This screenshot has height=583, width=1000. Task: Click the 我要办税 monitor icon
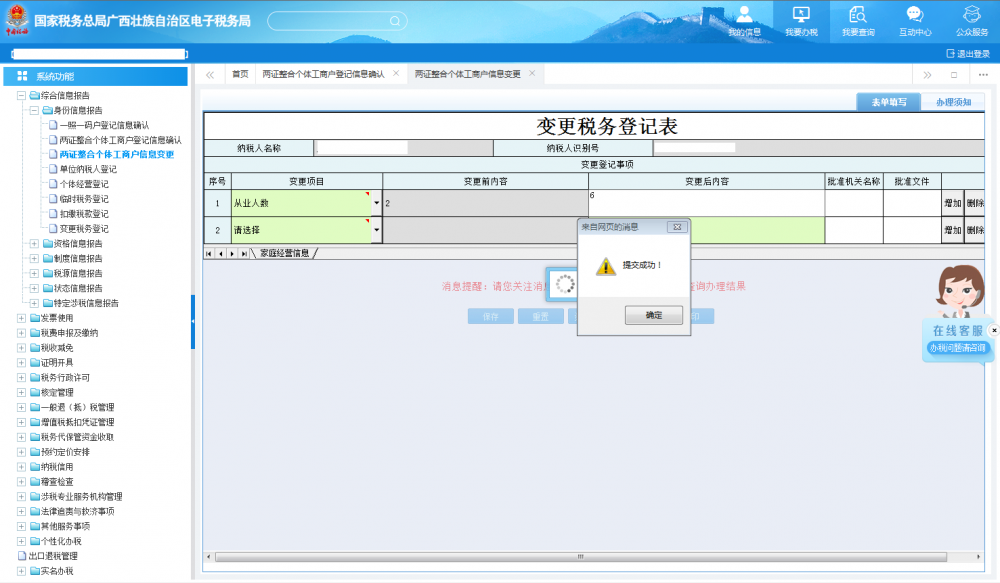tap(800, 15)
